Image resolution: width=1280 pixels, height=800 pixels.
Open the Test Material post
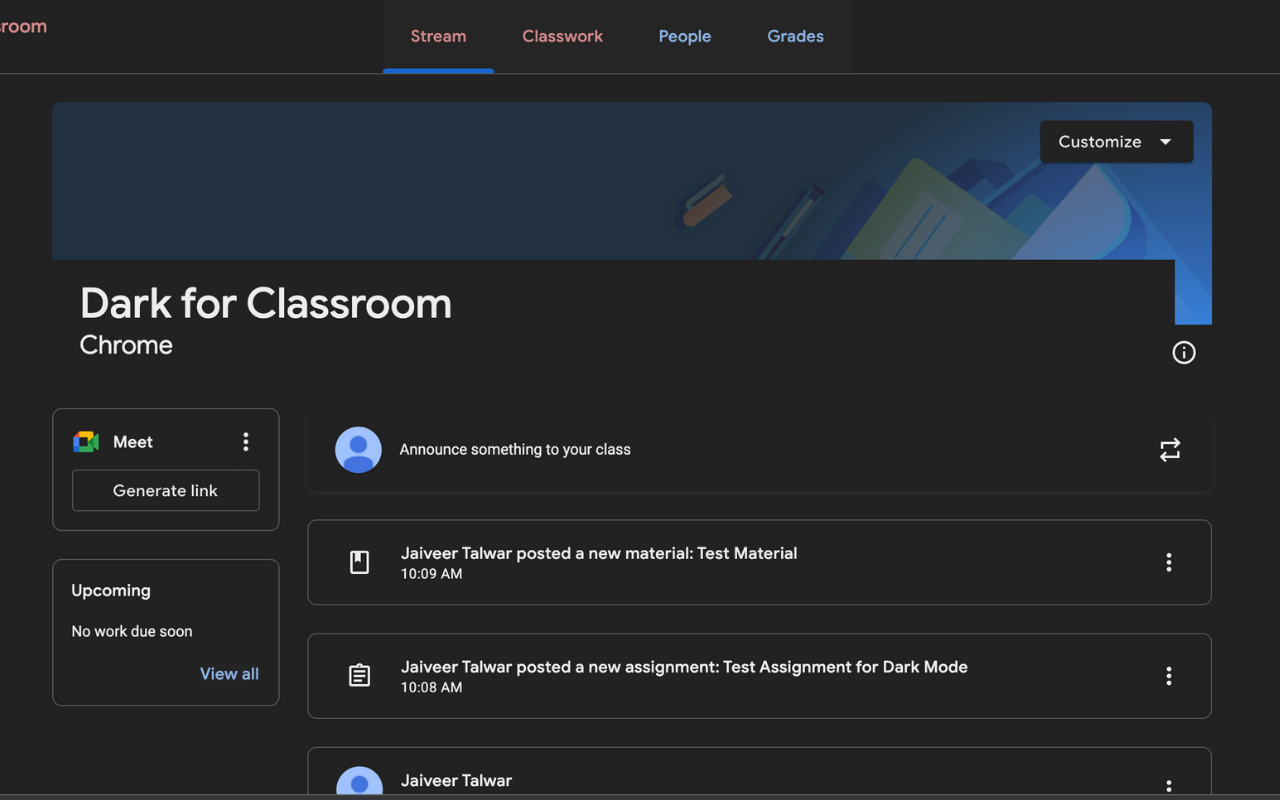tap(759, 562)
